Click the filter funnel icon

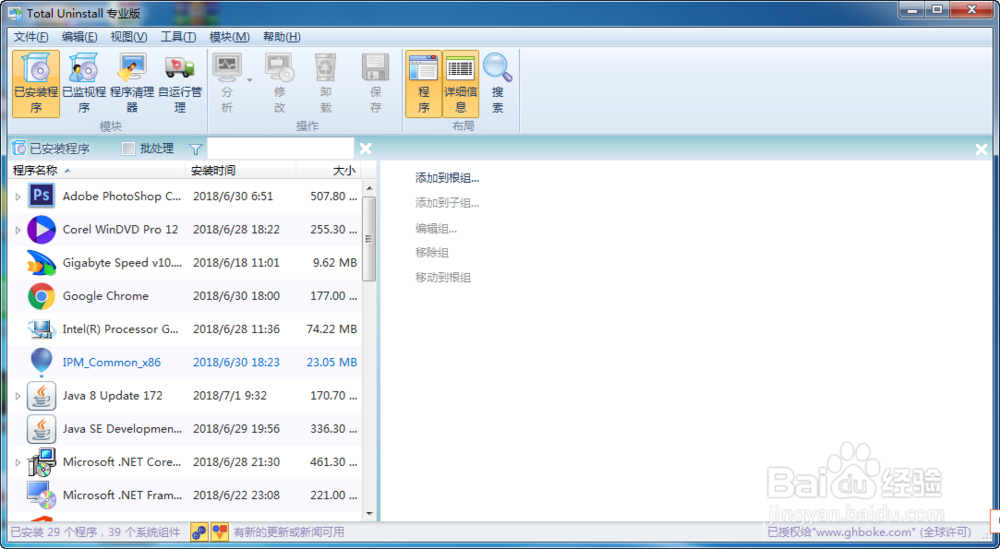(196, 149)
